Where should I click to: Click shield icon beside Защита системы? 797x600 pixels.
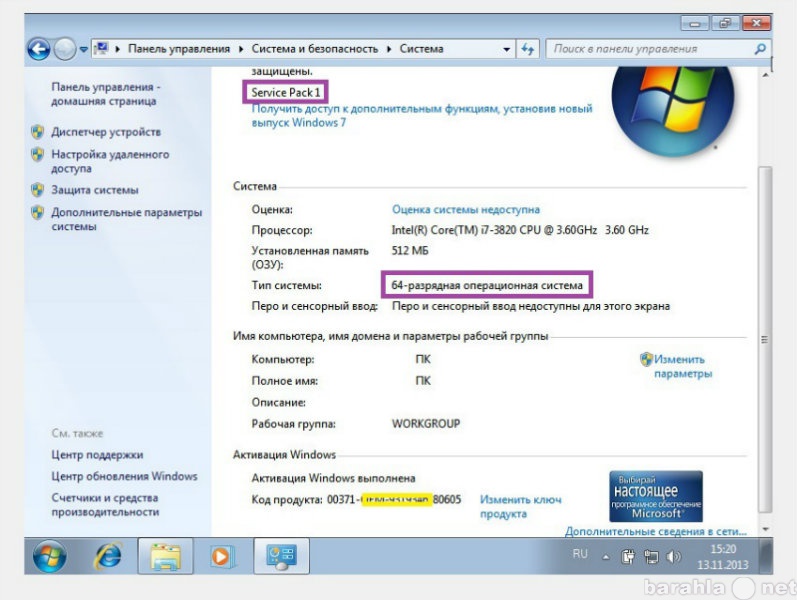[38, 190]
